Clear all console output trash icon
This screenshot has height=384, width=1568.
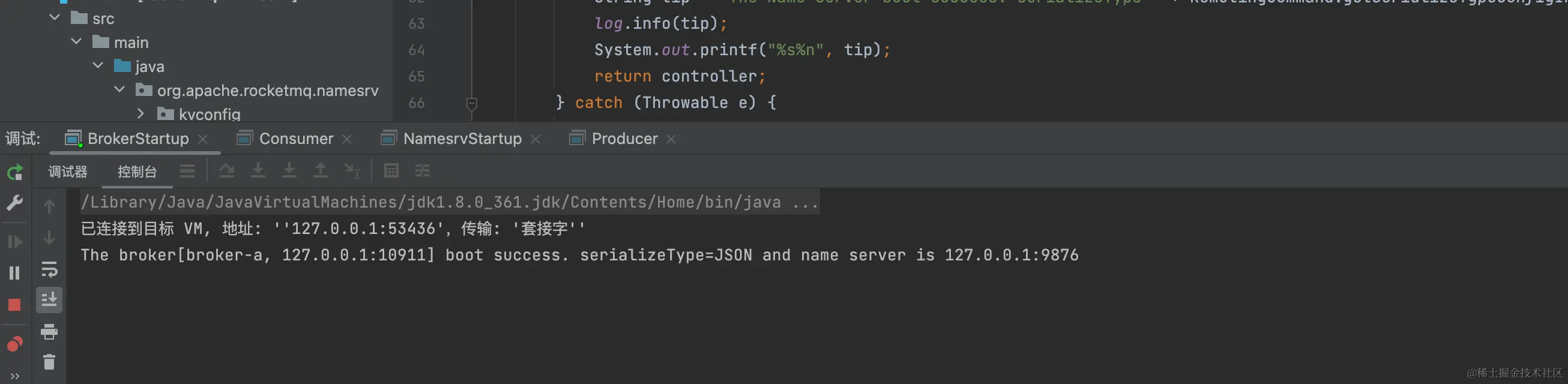[49, 362]
